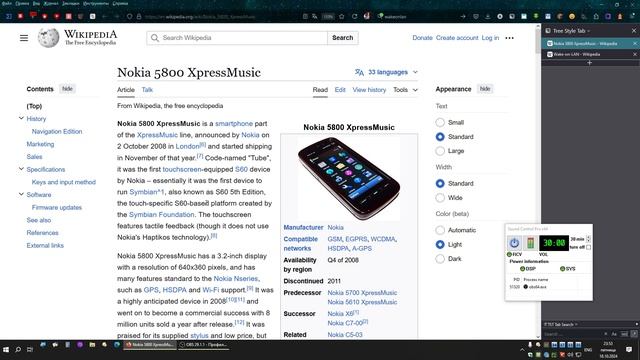This screenshot has height=360, width=640.
Task: Select the Read tab
Action: (320, 90)
